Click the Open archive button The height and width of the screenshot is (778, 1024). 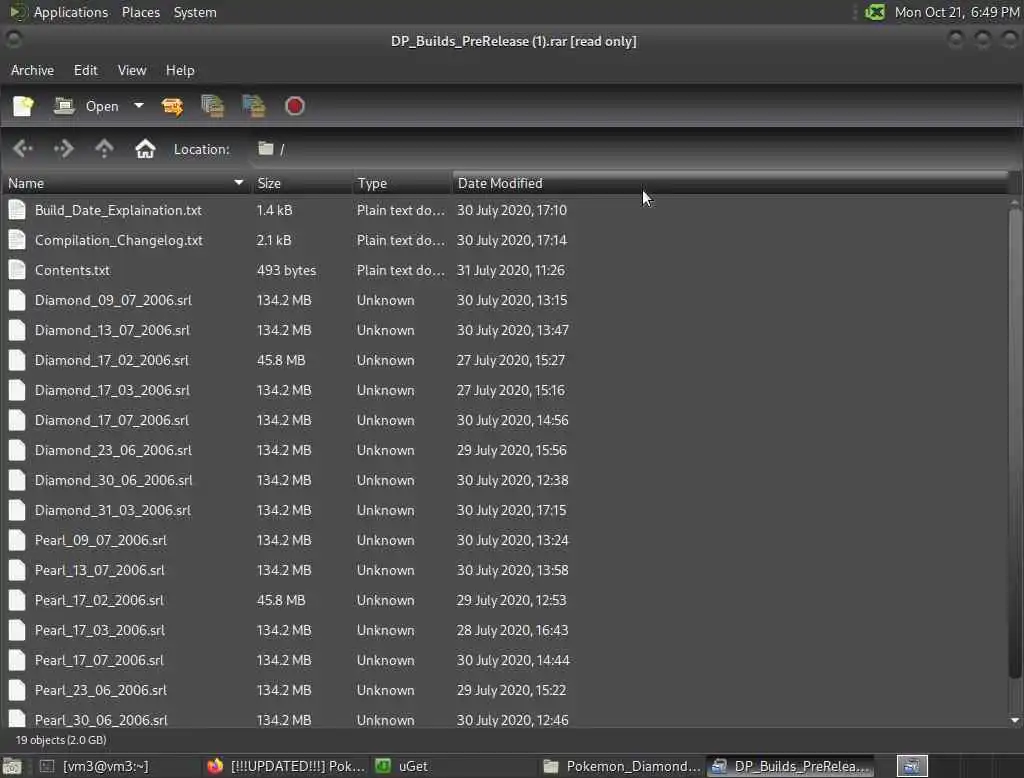pos(86,106)
